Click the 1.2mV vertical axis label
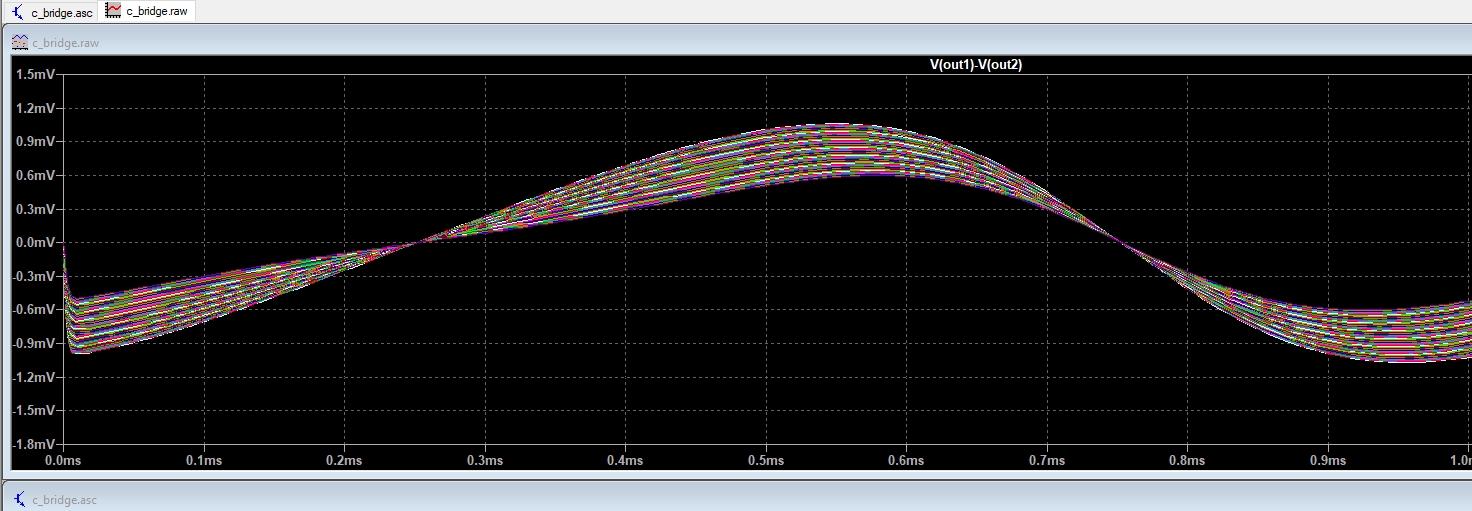Screen dimensions: 1472x511 35,108
